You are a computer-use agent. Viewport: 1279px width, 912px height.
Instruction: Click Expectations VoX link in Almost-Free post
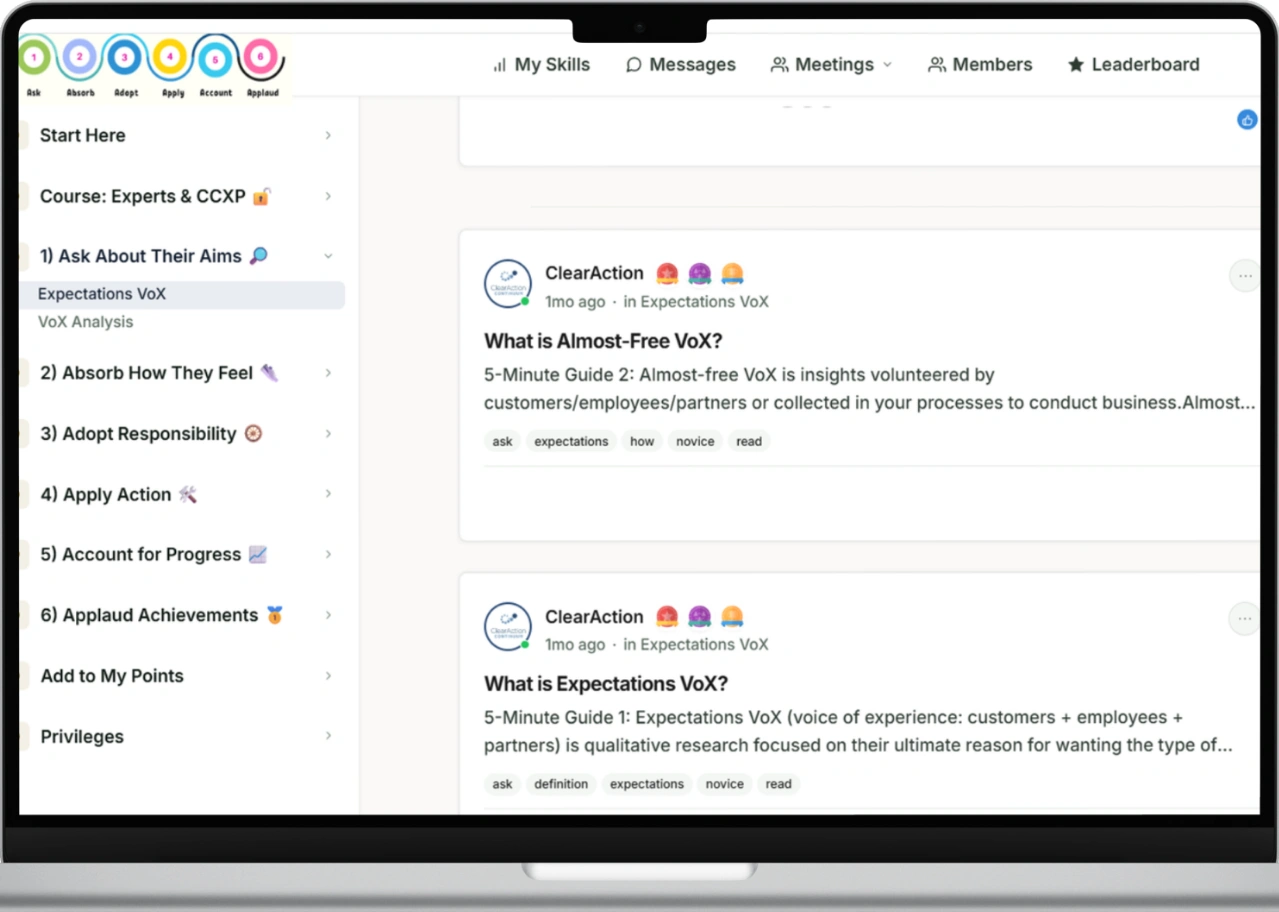coord(704,302)
